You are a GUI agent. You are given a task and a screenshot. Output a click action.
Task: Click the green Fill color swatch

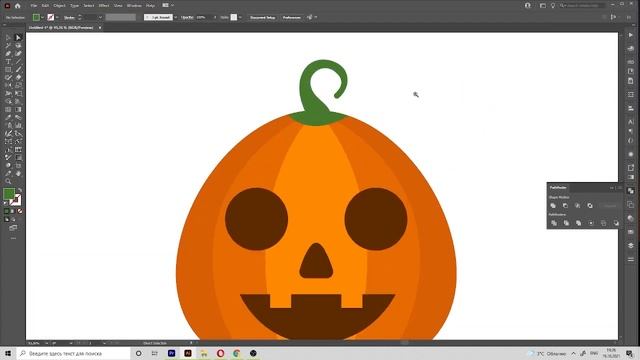tap(9, 193)
